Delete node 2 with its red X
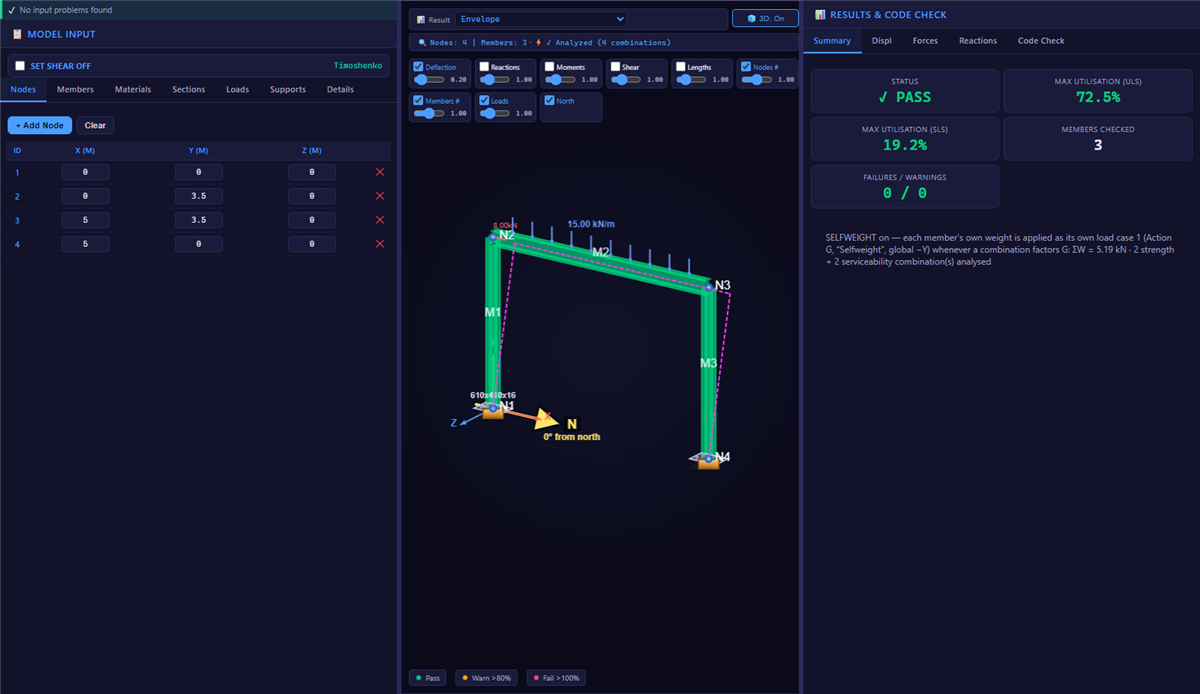Viewport: 1200px width, 694px height. point(379,196)
